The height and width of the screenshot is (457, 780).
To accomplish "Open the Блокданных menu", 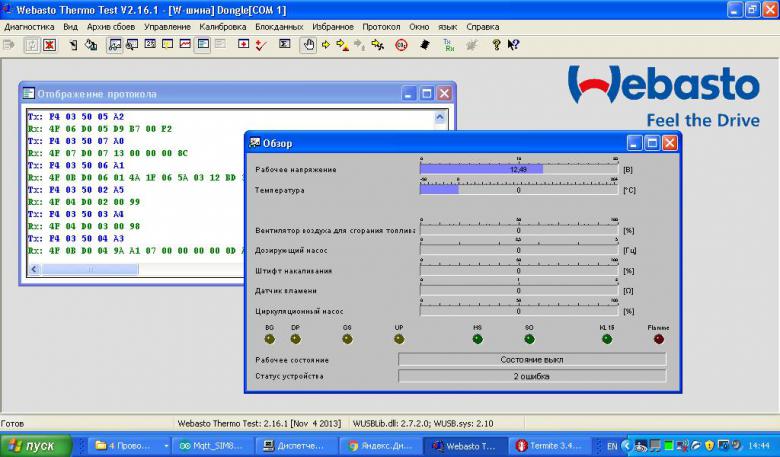I will click(x=279, y=27).
